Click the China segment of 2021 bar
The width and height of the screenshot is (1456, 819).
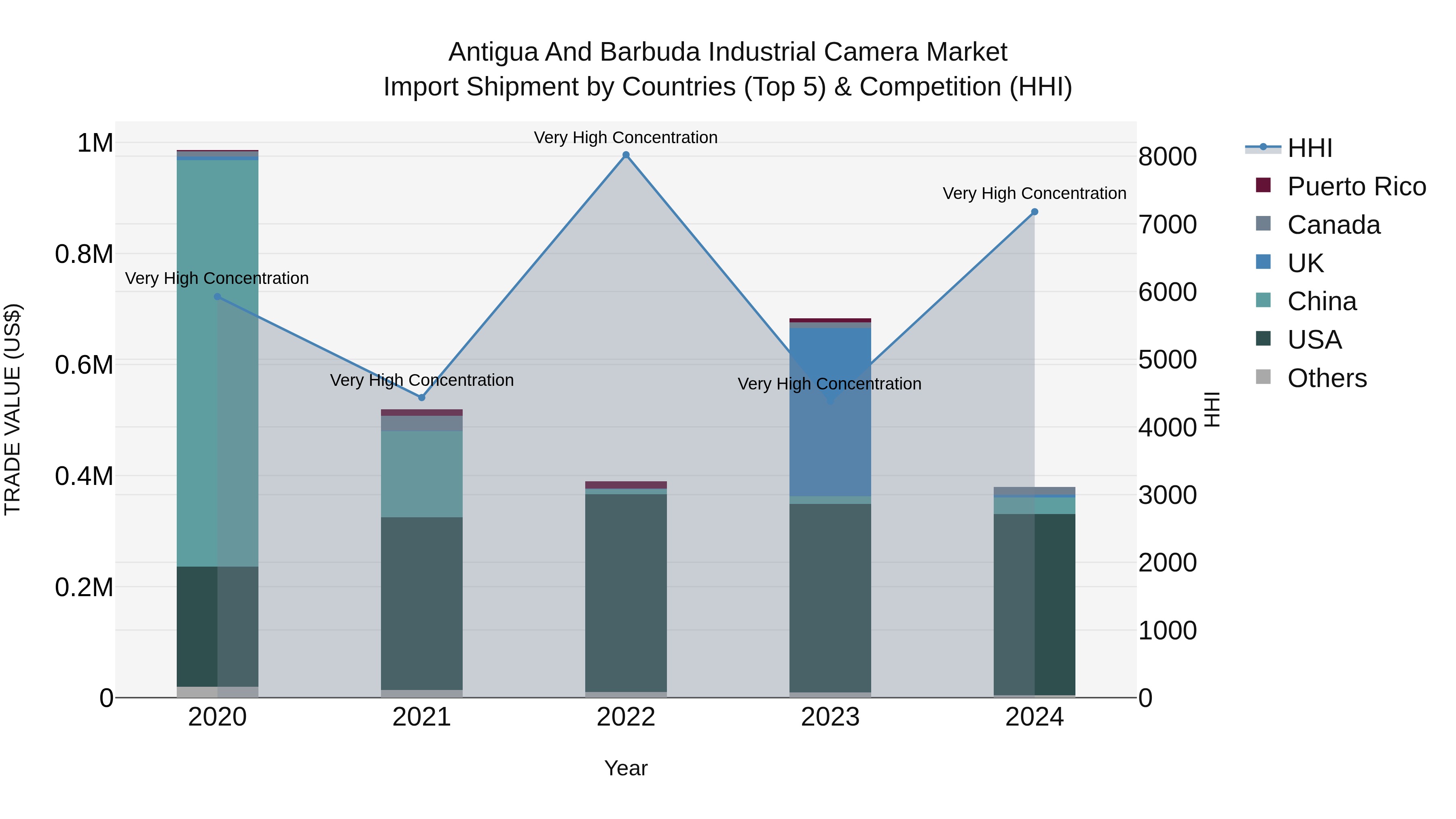(x=422, y=474)
